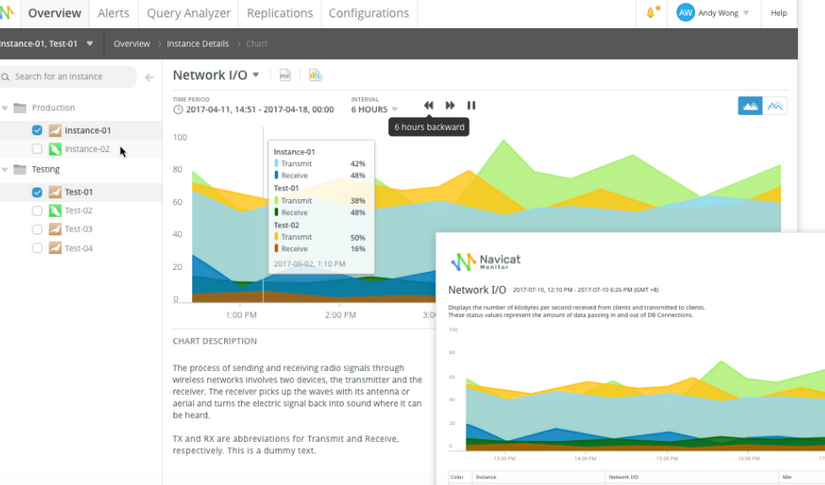
Task: Click the time period clock icon
Action: 178,109
